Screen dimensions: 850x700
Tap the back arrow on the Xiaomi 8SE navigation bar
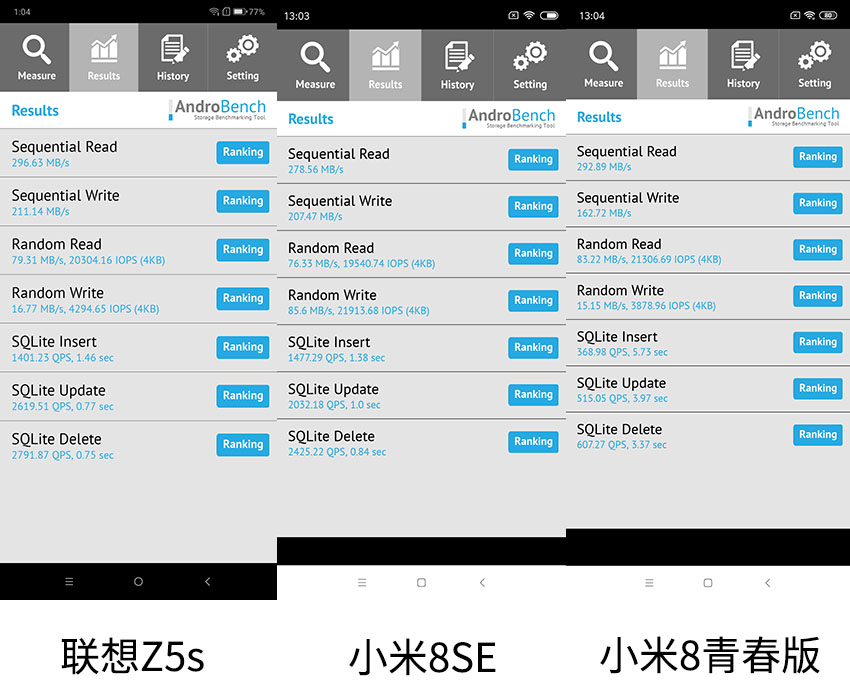point(482,582)
